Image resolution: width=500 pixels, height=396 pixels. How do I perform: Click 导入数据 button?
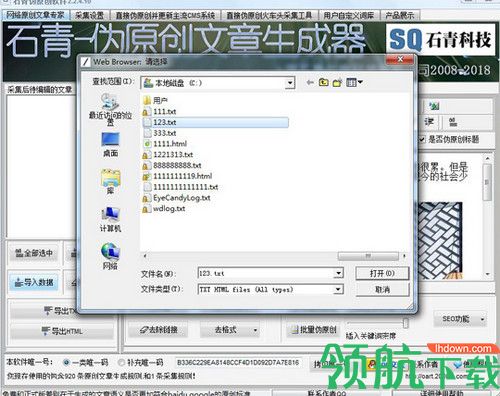tap(34, 282)
